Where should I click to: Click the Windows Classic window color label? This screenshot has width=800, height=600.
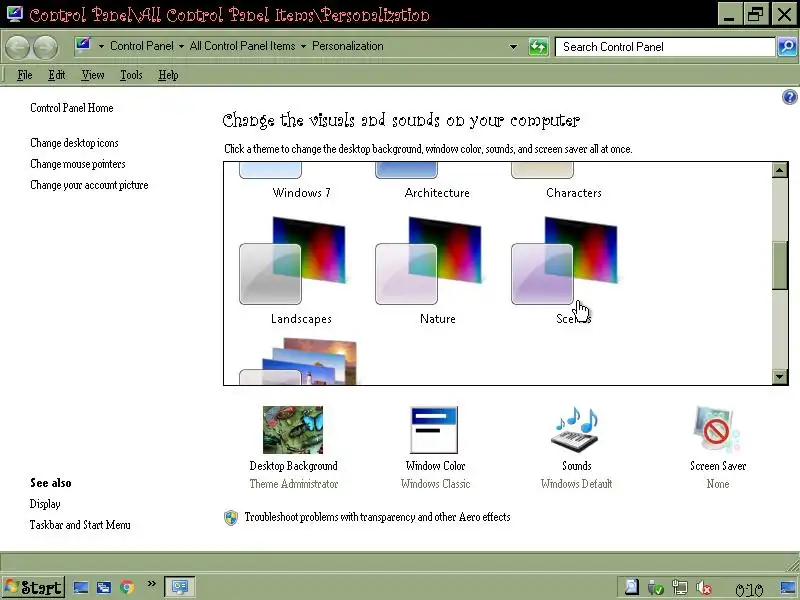pyautogui.click(x=435, y=484)
